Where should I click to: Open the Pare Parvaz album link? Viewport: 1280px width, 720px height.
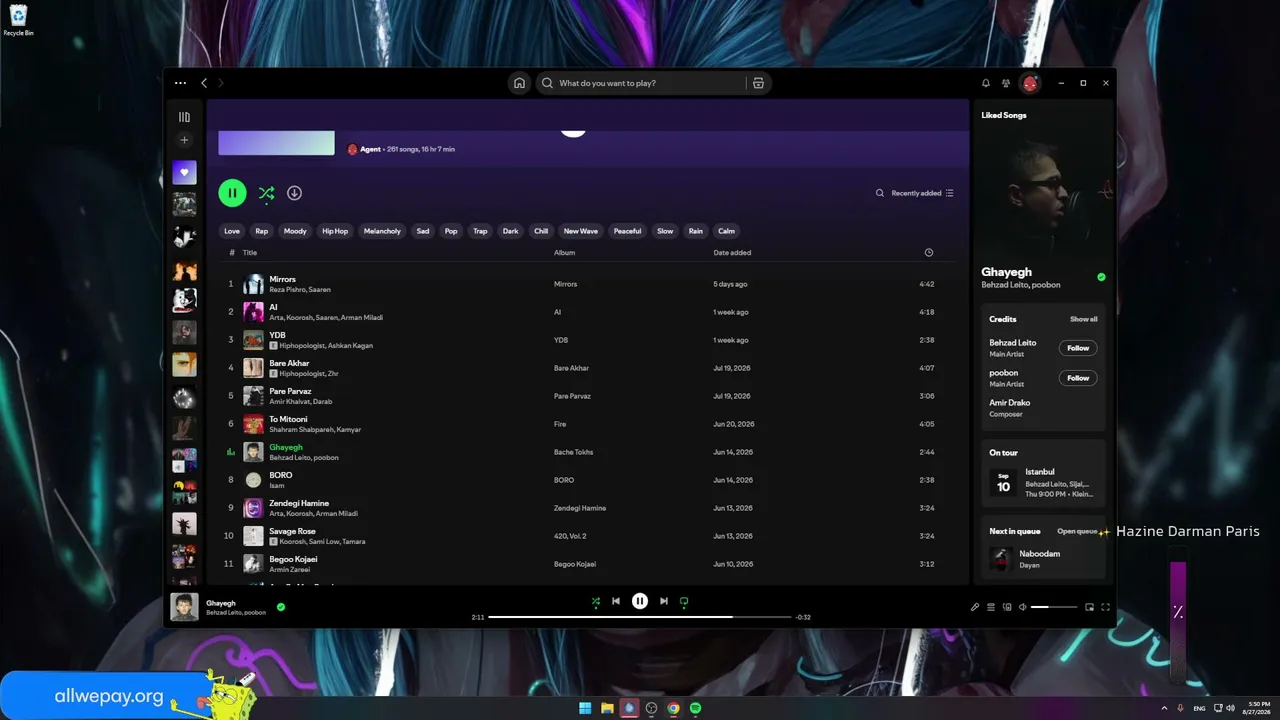click(x=573, y=396)
